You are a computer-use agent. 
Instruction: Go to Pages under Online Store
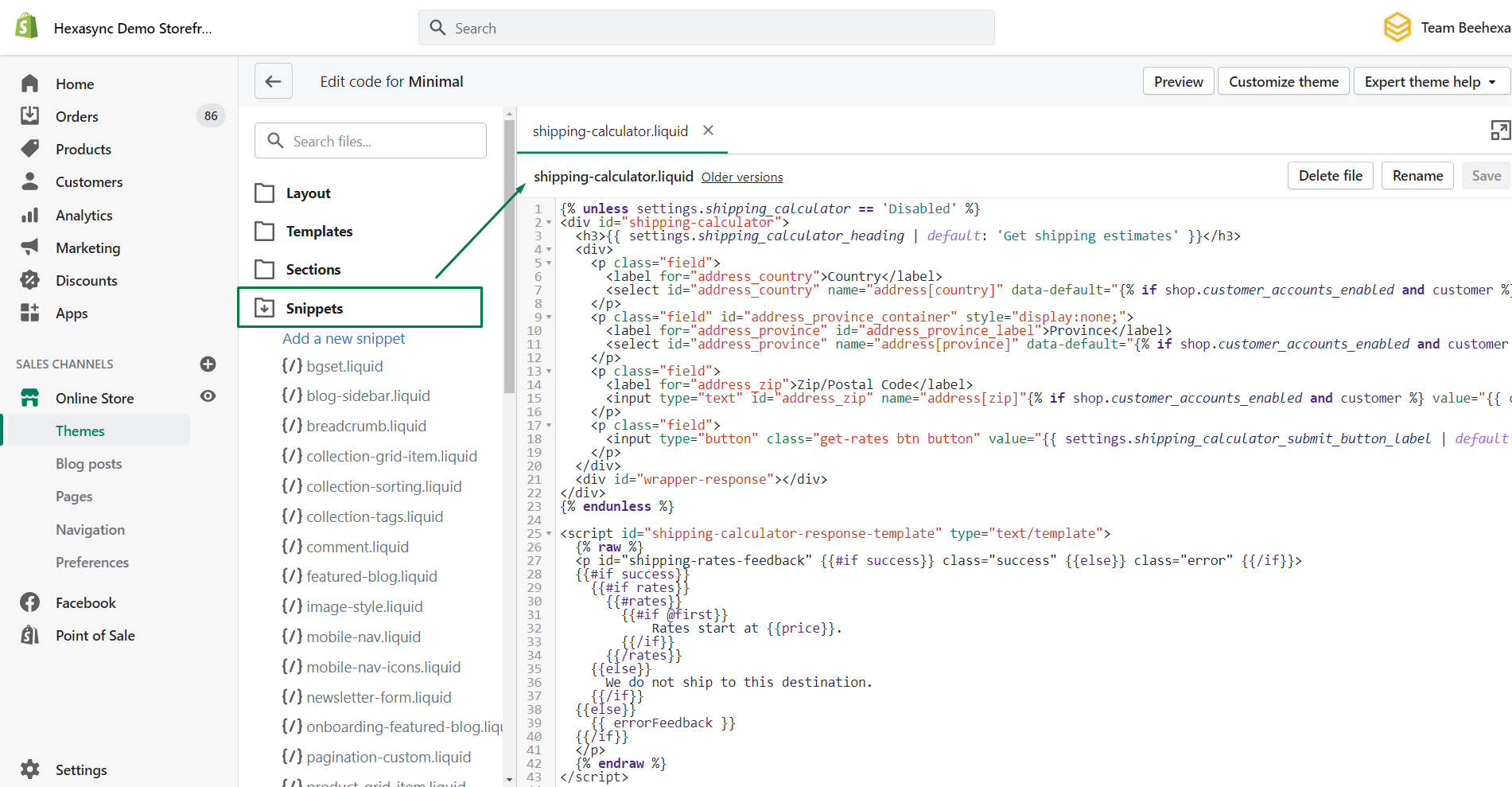(74, 497)
